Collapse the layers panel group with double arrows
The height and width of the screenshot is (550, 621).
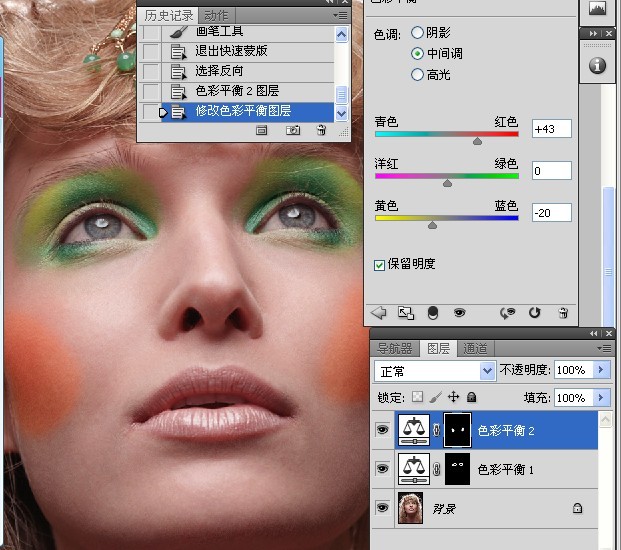click(x=594, y=334)
